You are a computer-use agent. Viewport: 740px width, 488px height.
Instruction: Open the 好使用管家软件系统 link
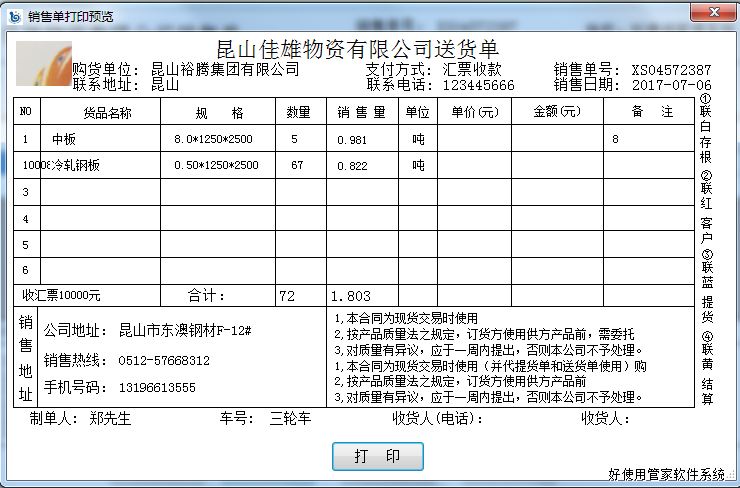pos(667,474)
